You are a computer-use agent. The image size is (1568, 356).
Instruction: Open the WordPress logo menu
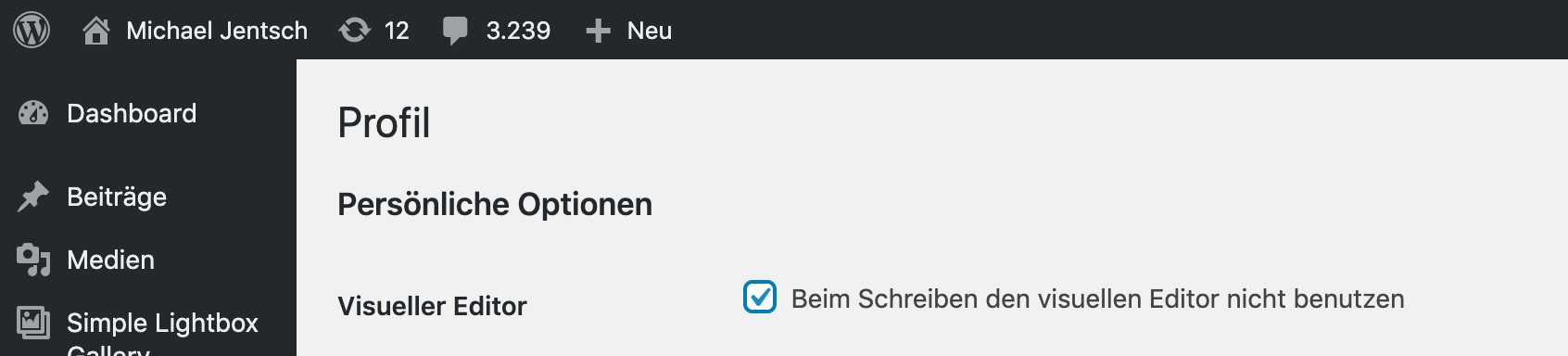tap(32, 30)
